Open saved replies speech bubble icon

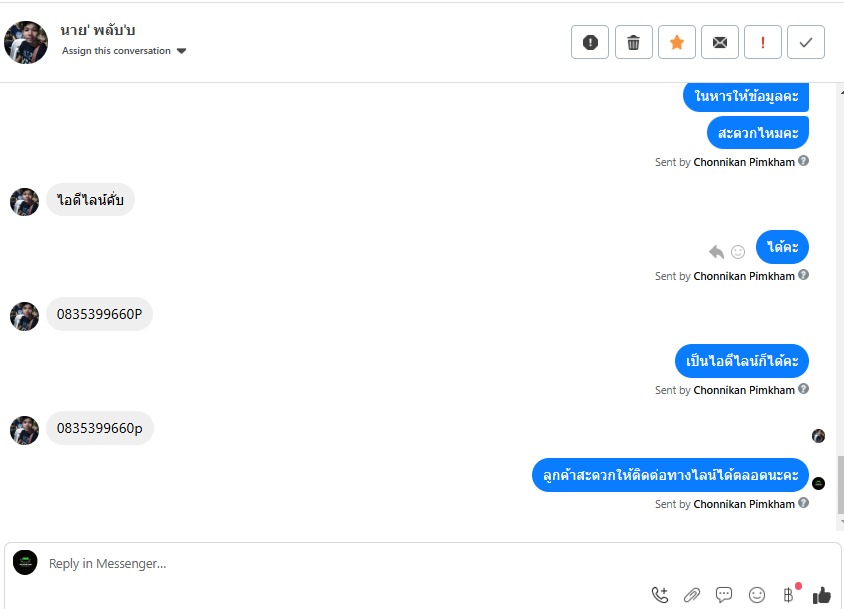click(724, 595)
